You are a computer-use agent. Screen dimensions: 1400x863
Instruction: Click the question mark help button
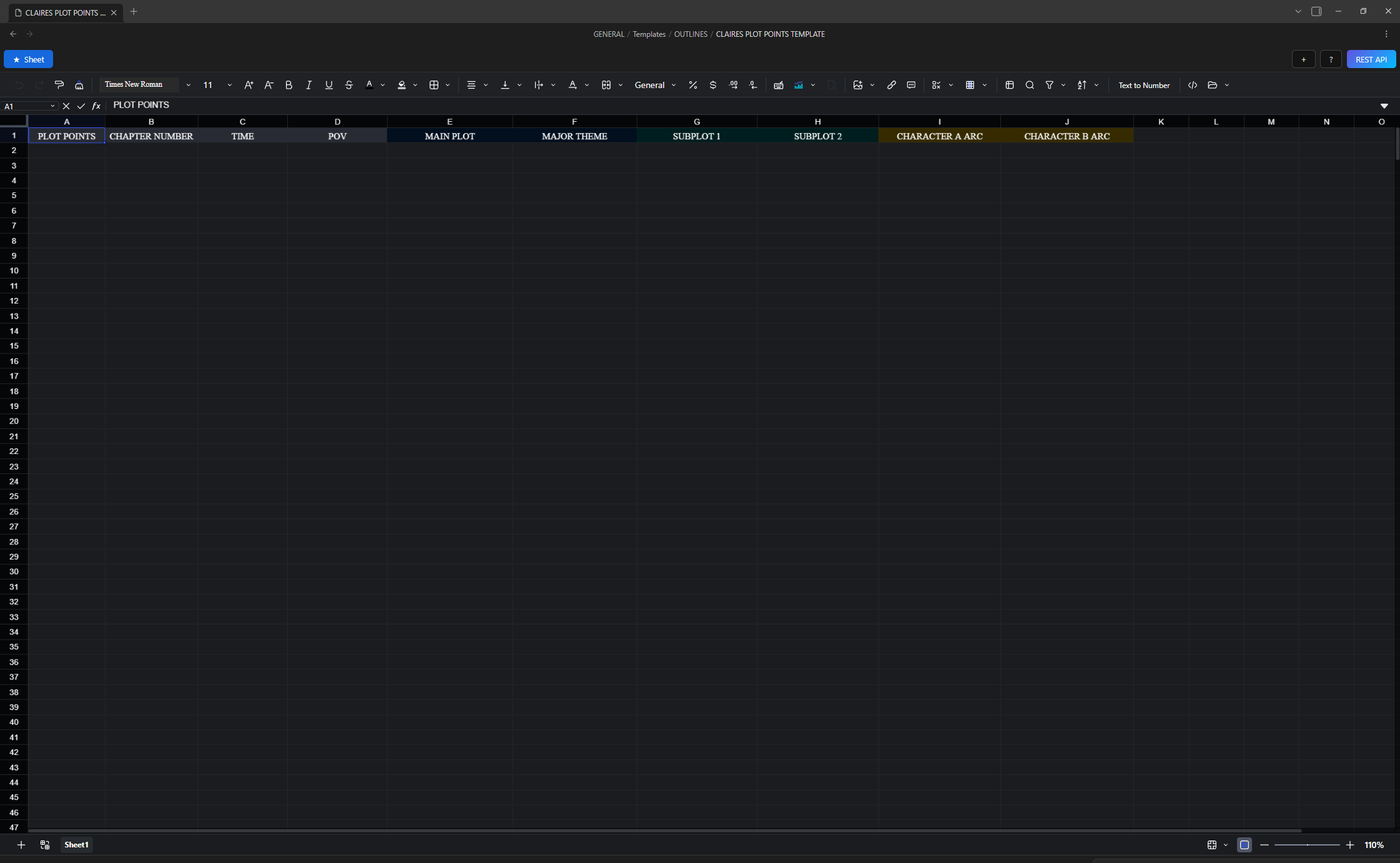pyautogui.click(x=1331, y=59)
